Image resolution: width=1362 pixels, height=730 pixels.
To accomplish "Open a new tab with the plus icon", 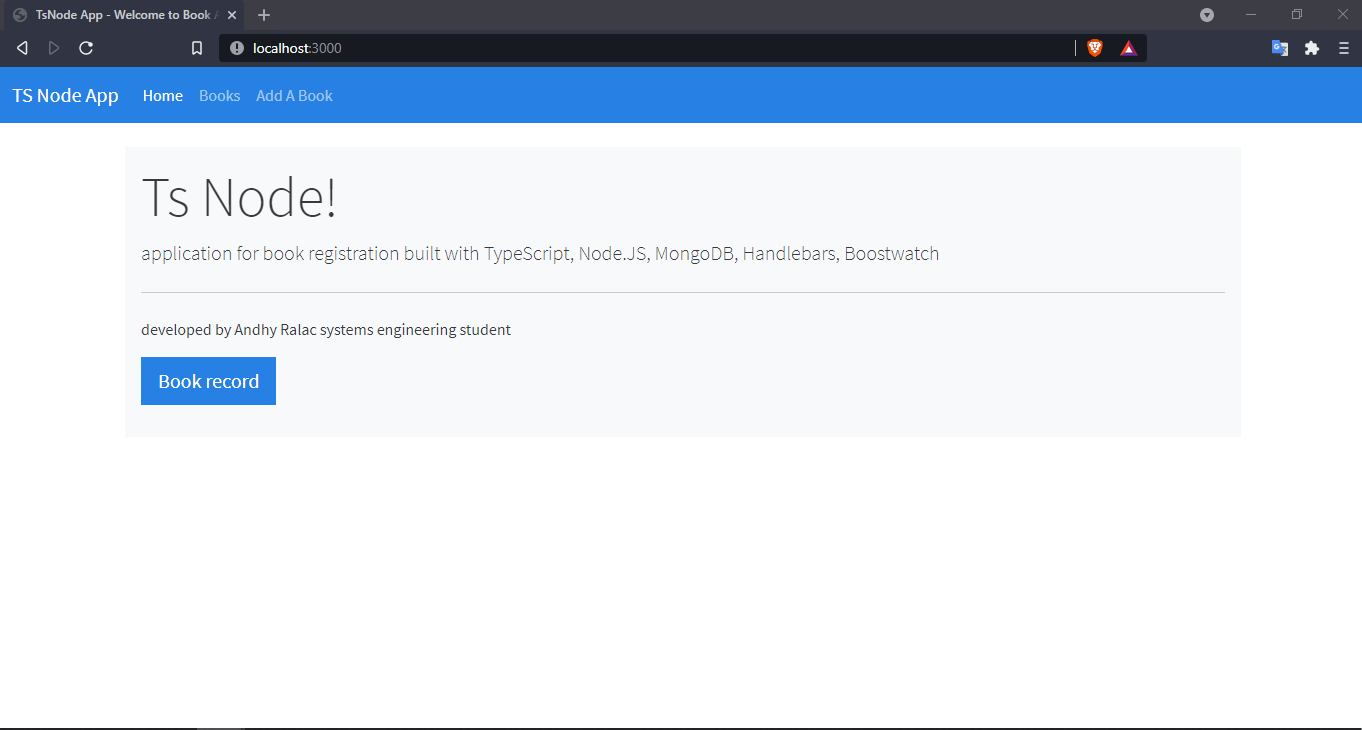I will (264, 15).
